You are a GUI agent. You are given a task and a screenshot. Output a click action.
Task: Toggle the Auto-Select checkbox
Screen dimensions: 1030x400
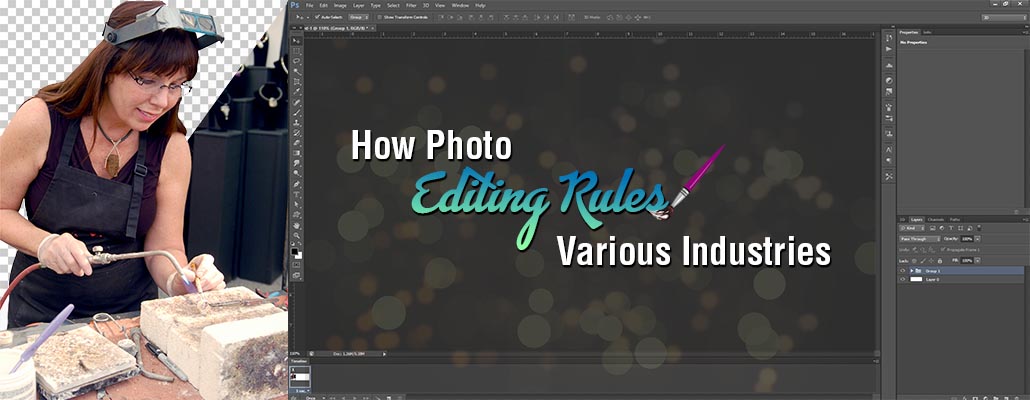pos(317,17)
